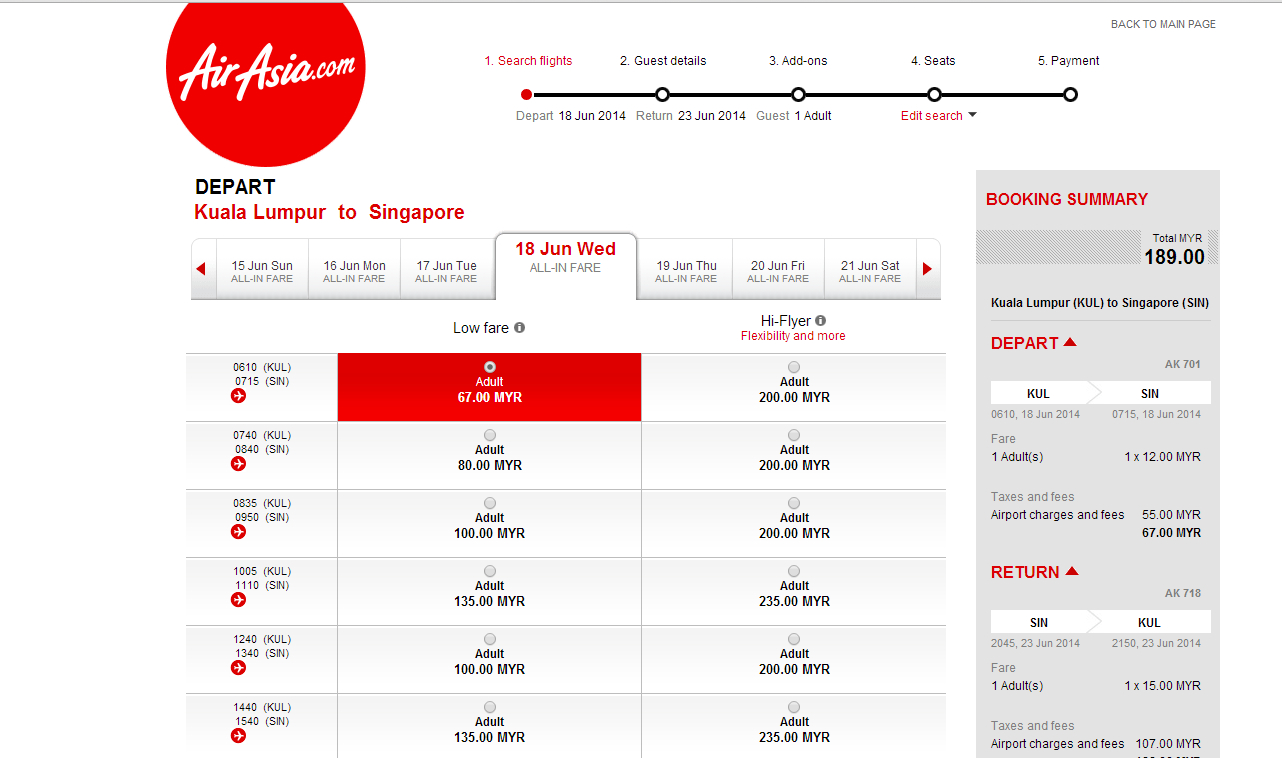Click the red Search flights progress dot
Viewport: 1282px width, 758px height.
pos(527,95)
